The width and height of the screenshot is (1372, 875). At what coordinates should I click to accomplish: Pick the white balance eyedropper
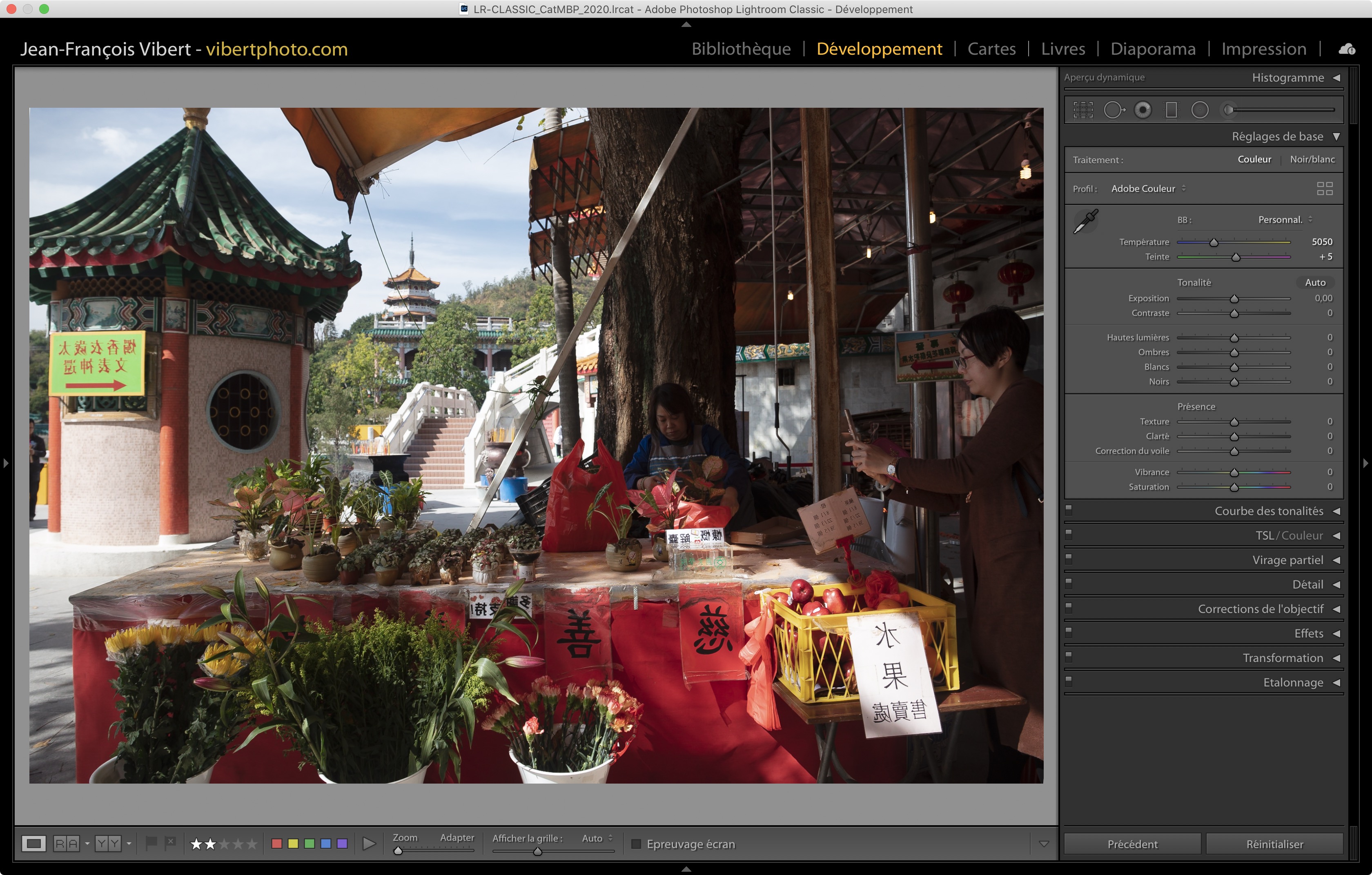point(1085,222)
